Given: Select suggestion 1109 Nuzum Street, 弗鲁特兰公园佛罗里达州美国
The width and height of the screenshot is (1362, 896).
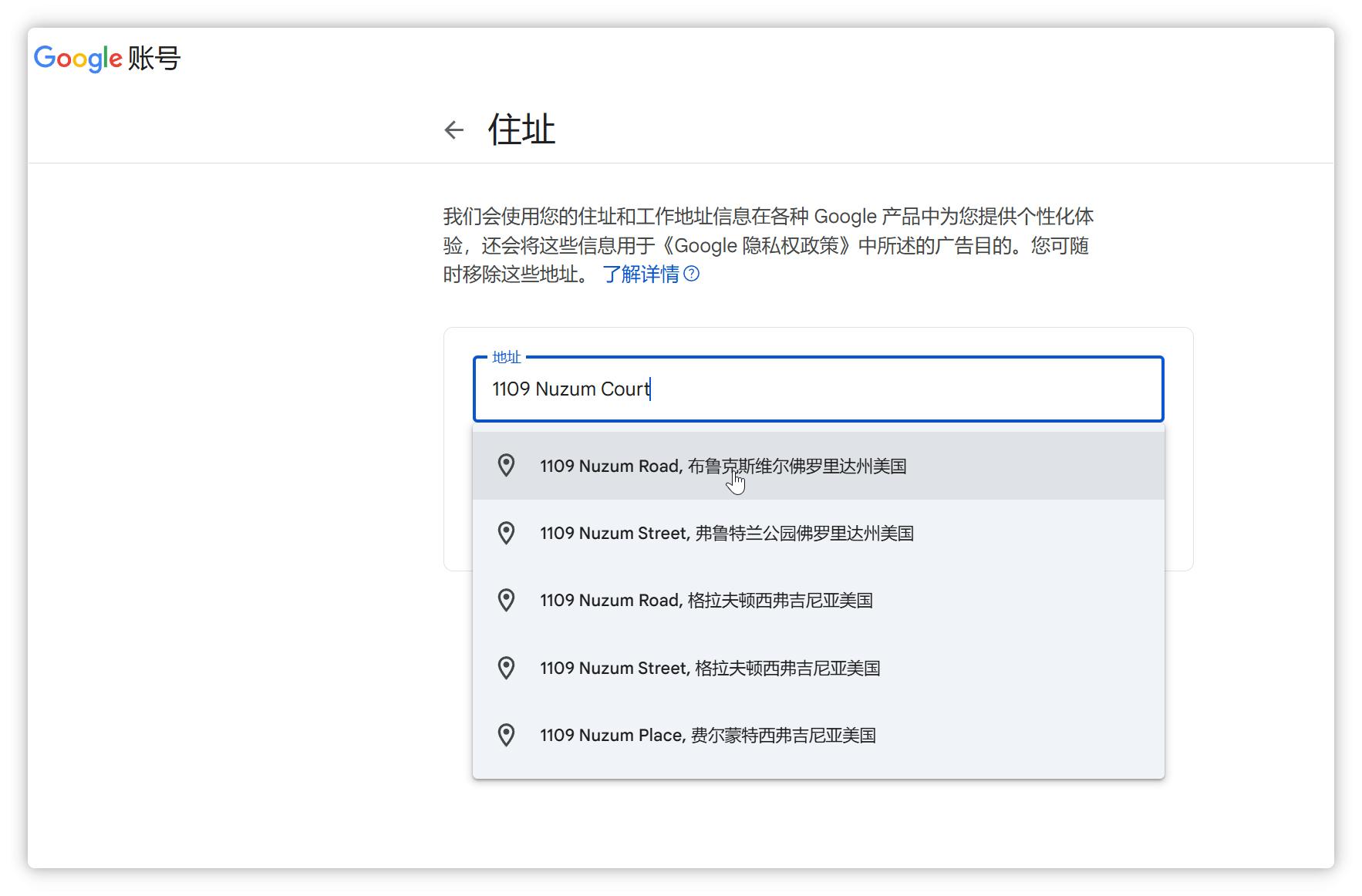Looking at the screenshot, I should click(818, 533).
